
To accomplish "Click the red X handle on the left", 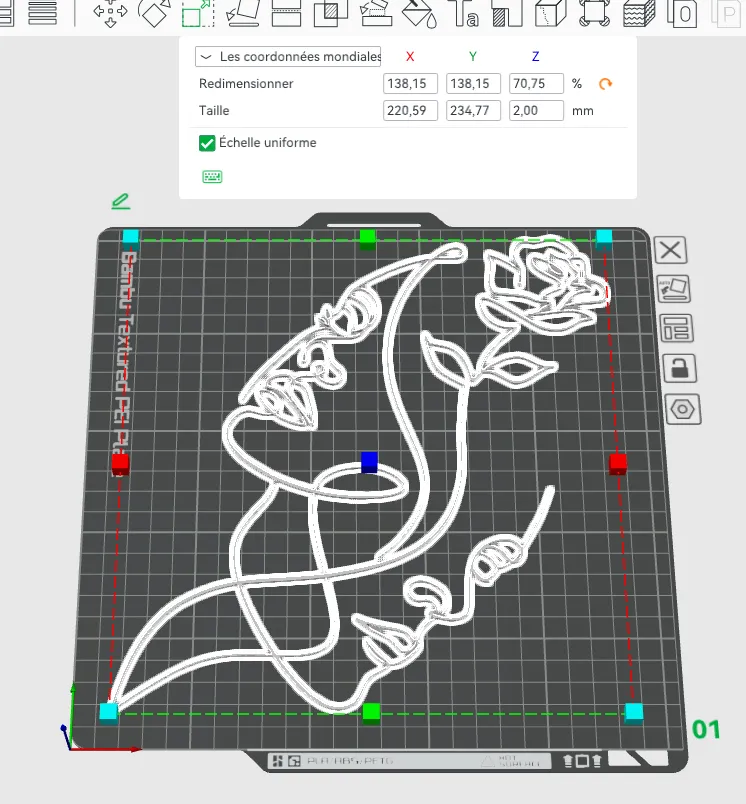I will tap(120, 465).
